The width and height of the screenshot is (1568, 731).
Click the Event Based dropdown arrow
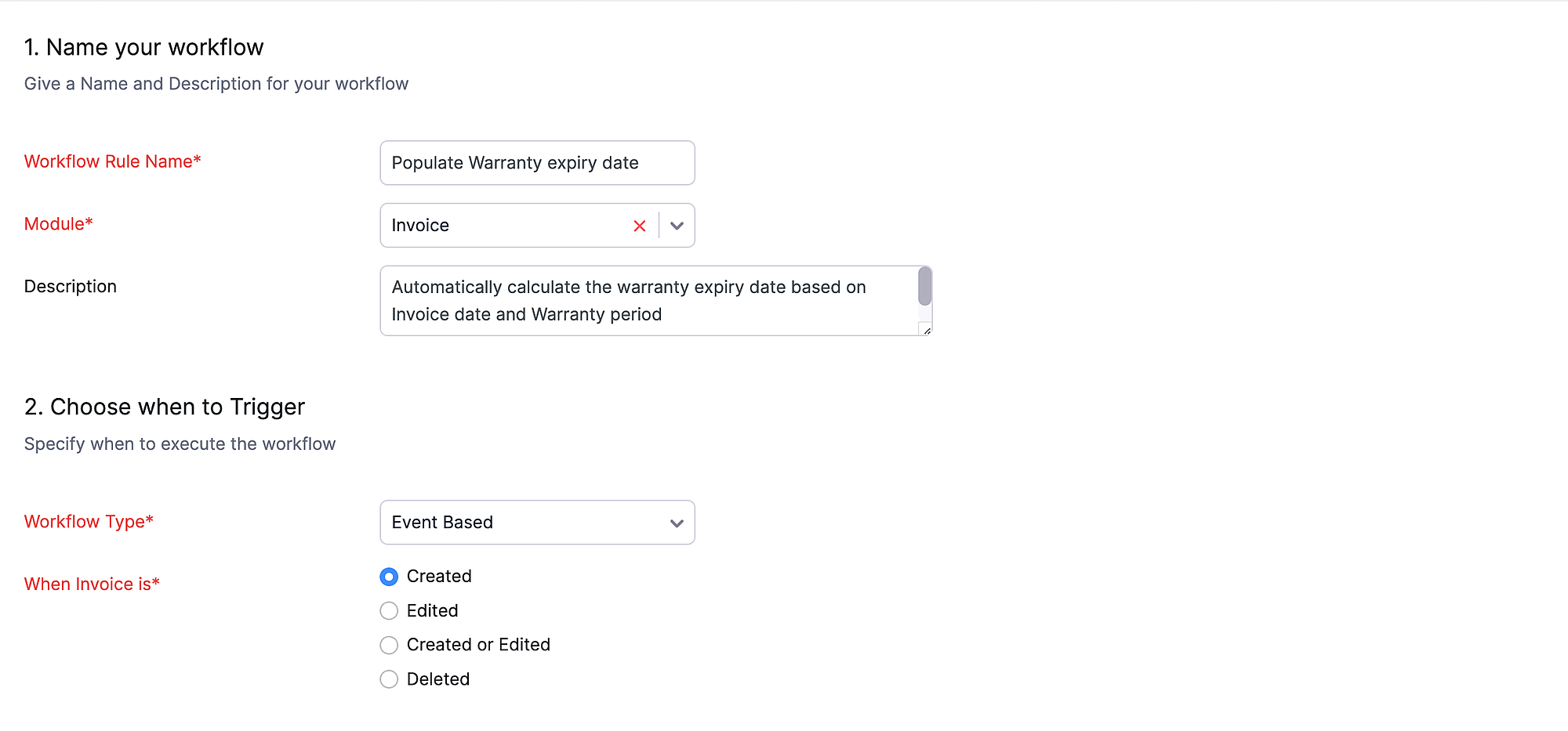(676, 523)
